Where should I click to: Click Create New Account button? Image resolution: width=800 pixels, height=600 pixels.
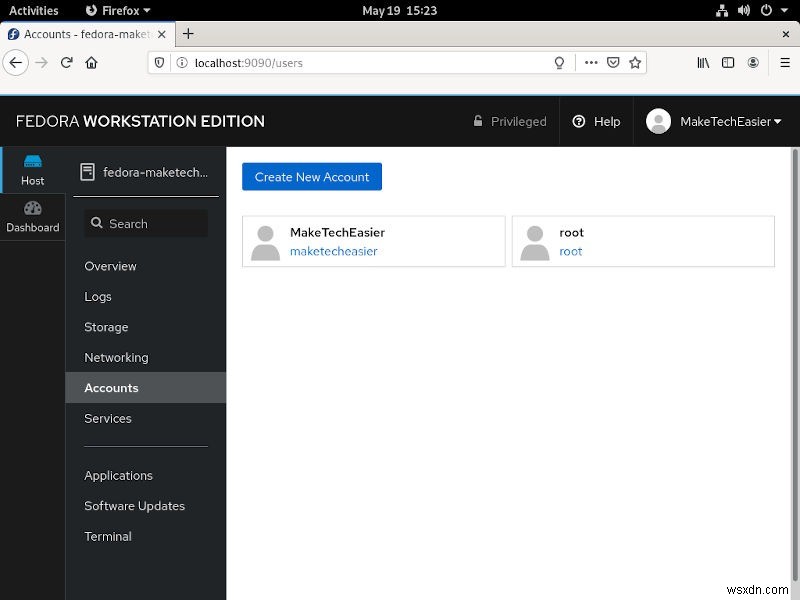point(312,177)
